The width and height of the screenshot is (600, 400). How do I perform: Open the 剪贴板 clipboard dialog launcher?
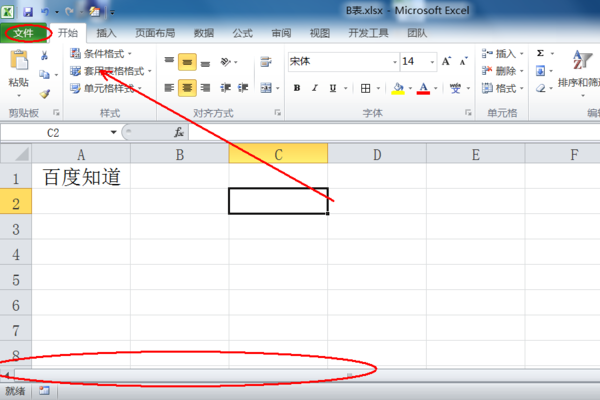tap(56, 113)
